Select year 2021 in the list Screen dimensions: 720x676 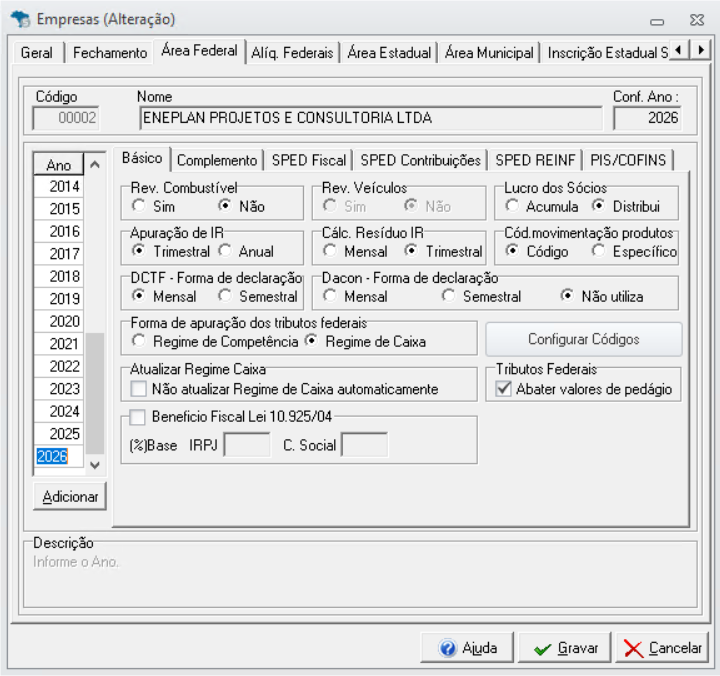[59, 344]
